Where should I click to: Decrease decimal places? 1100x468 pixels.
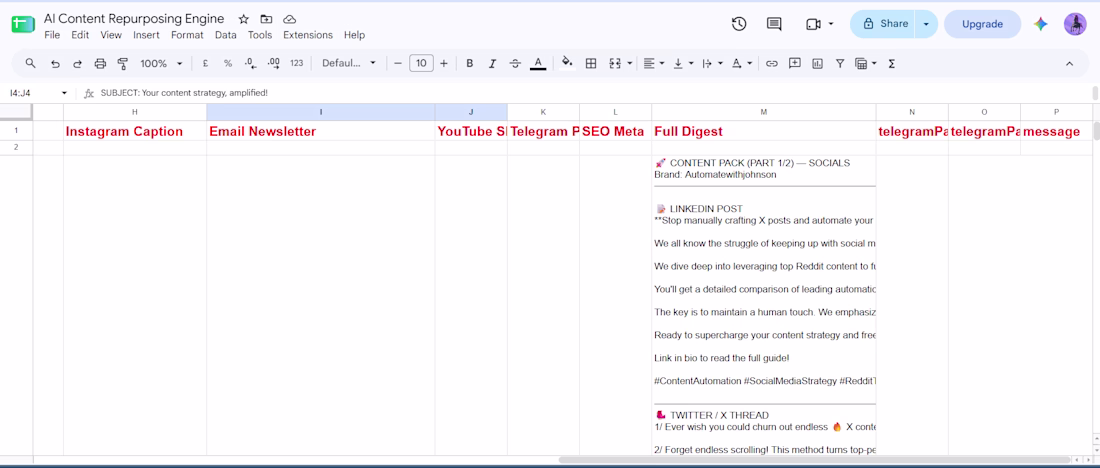point(250,63)
